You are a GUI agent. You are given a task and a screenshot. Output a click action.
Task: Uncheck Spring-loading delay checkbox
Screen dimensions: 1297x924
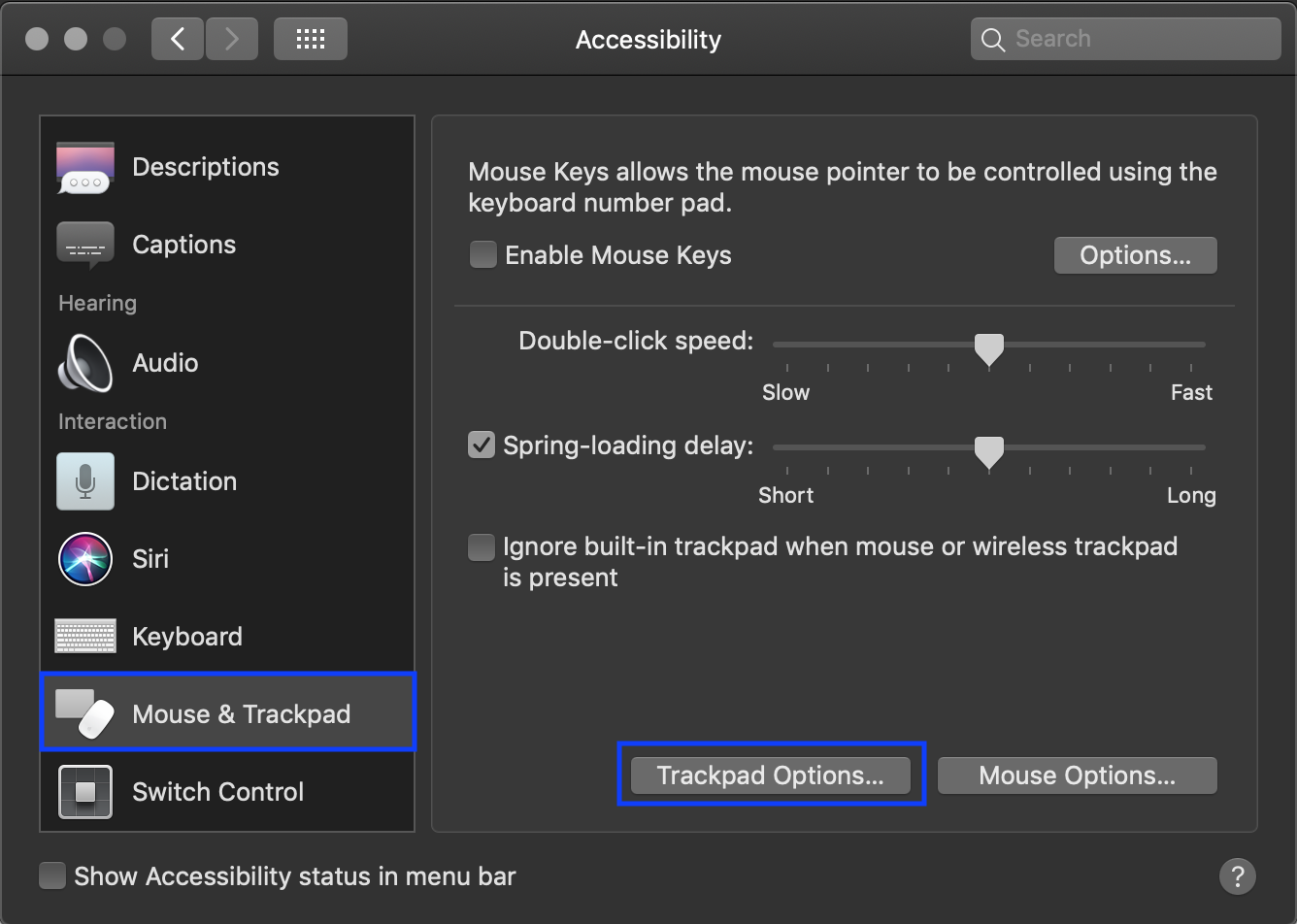[482, 445]
